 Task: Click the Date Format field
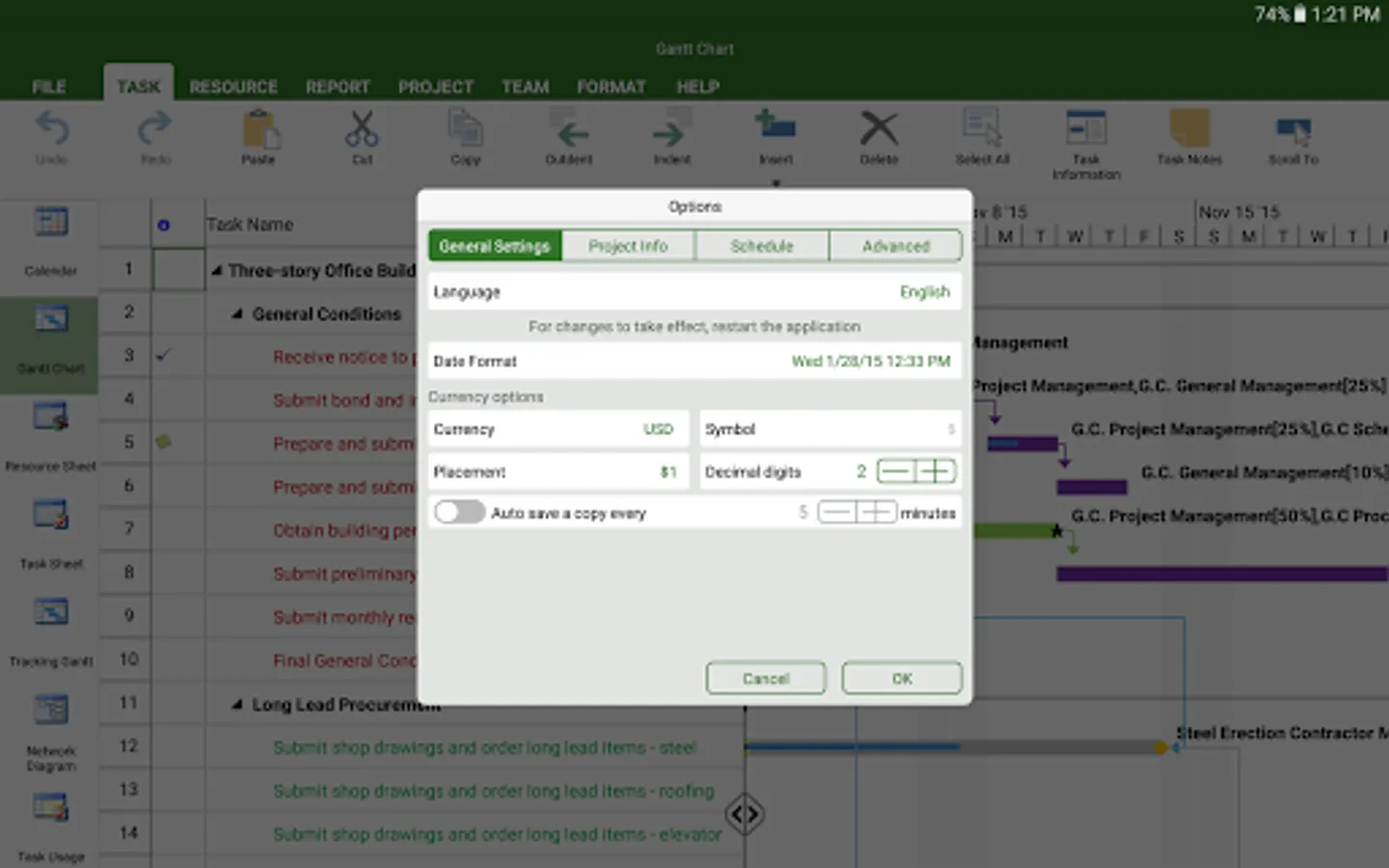(x=694, y=361)
